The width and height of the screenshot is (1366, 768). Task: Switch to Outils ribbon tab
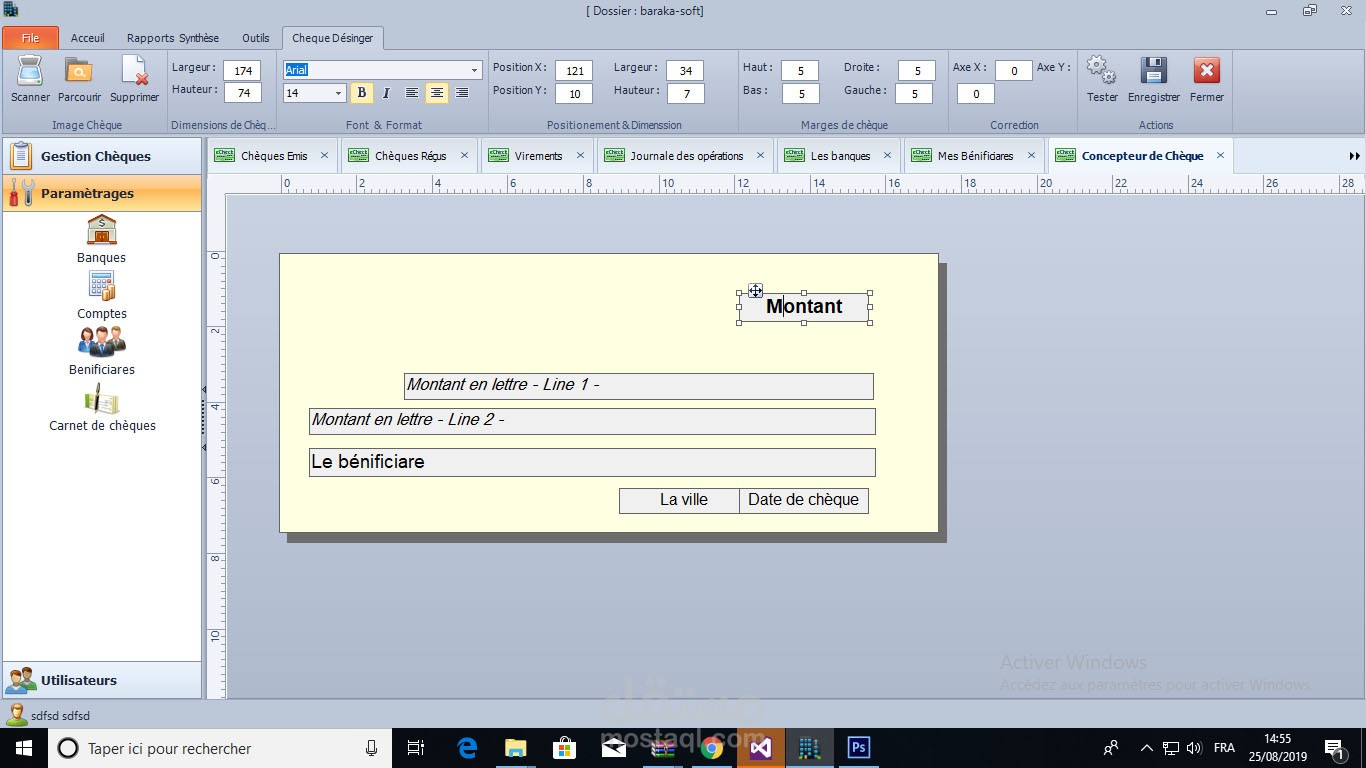point(256,38)
